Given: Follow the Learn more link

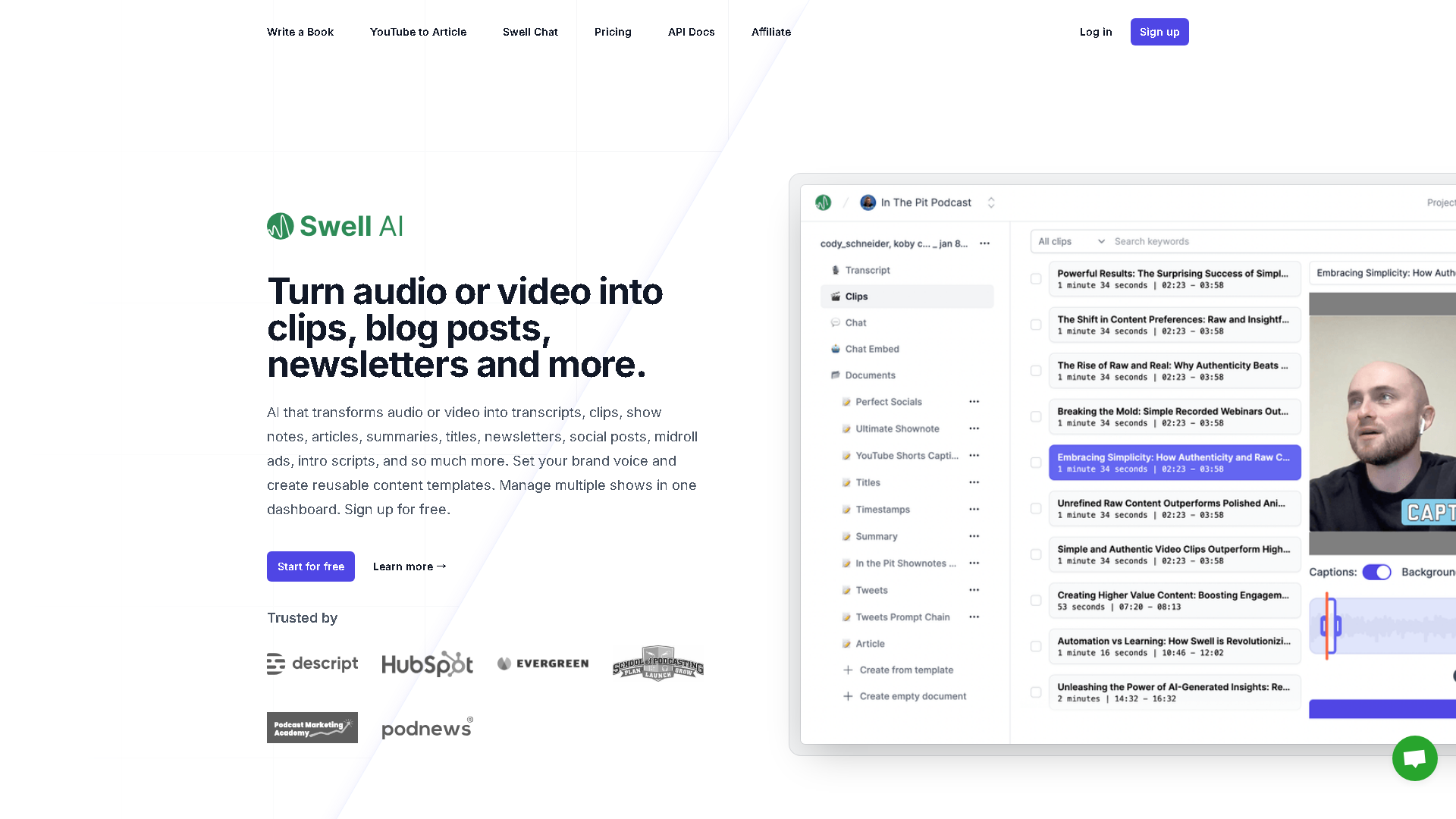Looking at the screenshot, I should click(409, 566).
